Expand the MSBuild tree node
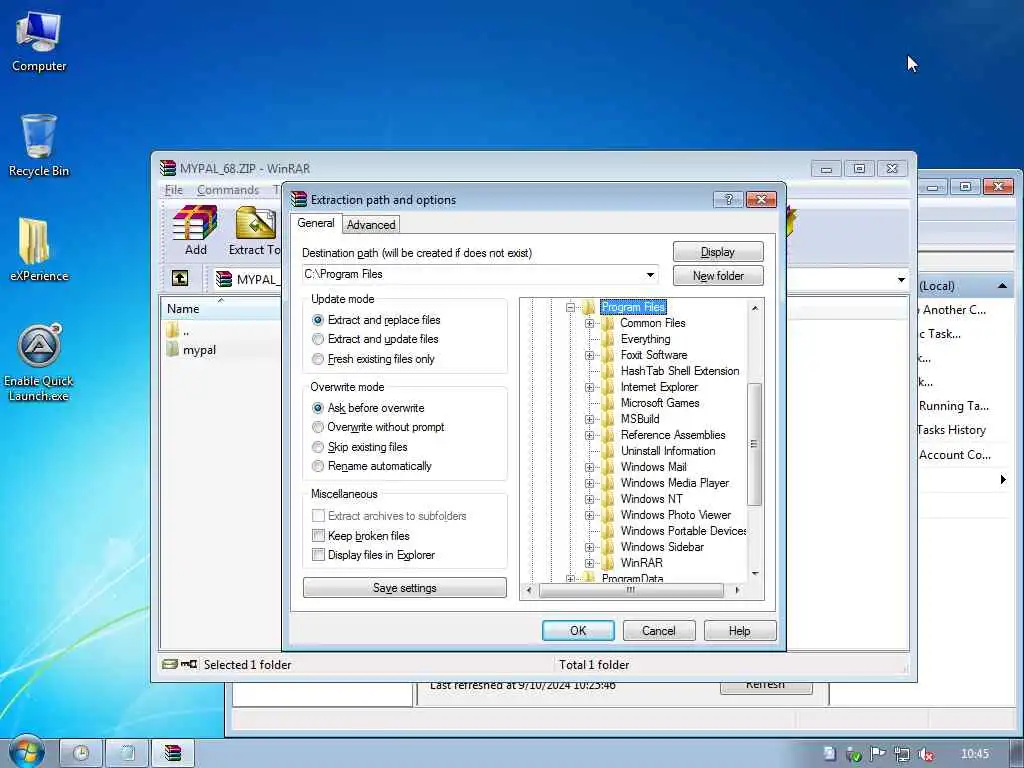This screenshot has height=768, width=1024. coord(589,419)
